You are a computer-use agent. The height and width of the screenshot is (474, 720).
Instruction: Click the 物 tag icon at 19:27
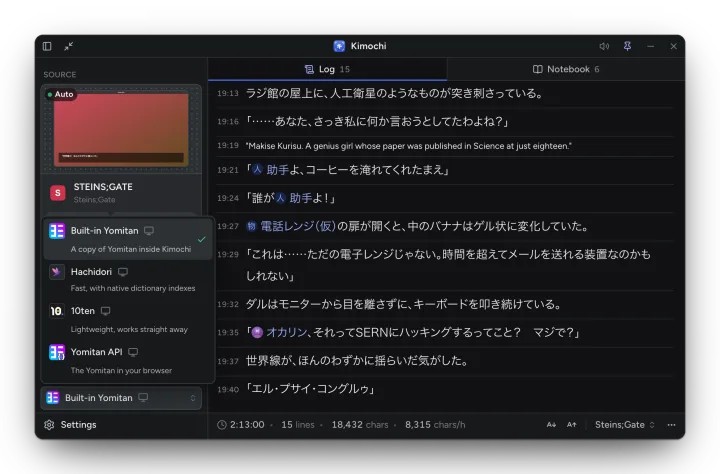[251, 226]
